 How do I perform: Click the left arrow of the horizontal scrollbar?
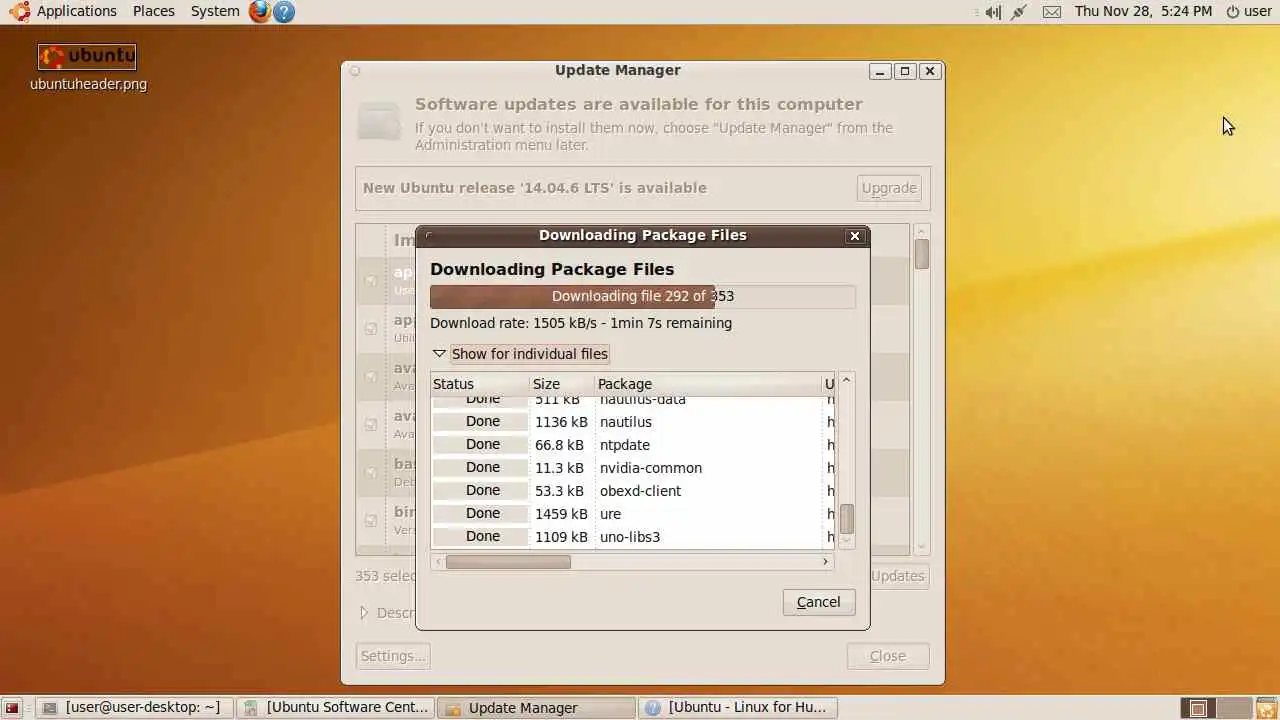(x=438, y=562)
